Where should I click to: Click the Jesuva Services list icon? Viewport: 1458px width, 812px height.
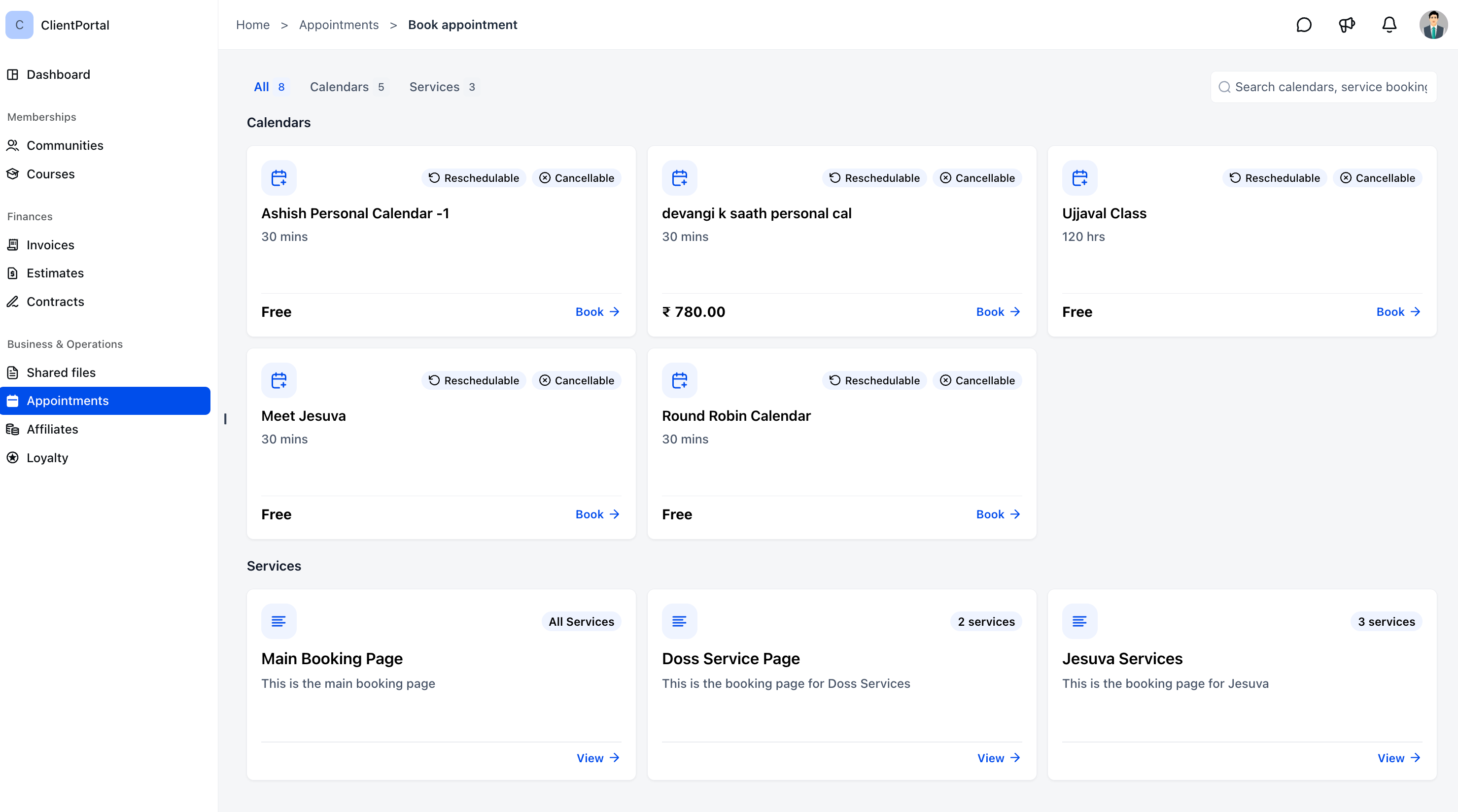click(x=1079, y=621)
